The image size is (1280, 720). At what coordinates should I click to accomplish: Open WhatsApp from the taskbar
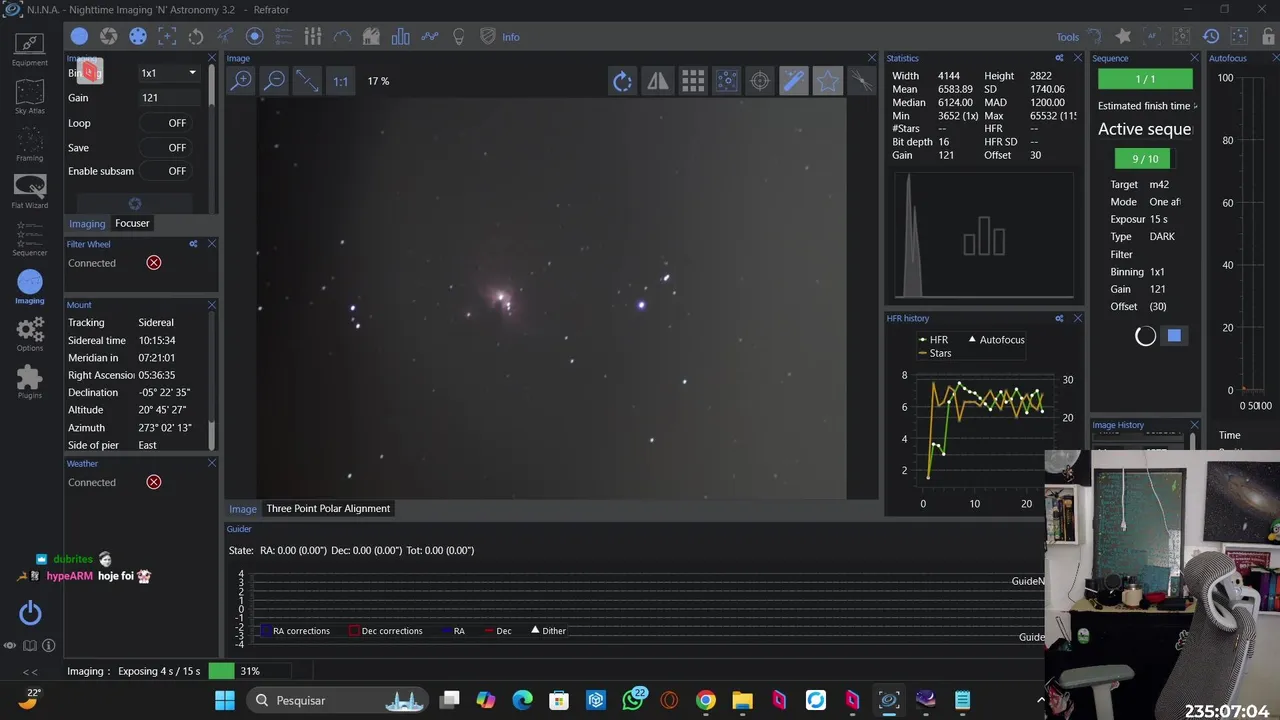633,700
